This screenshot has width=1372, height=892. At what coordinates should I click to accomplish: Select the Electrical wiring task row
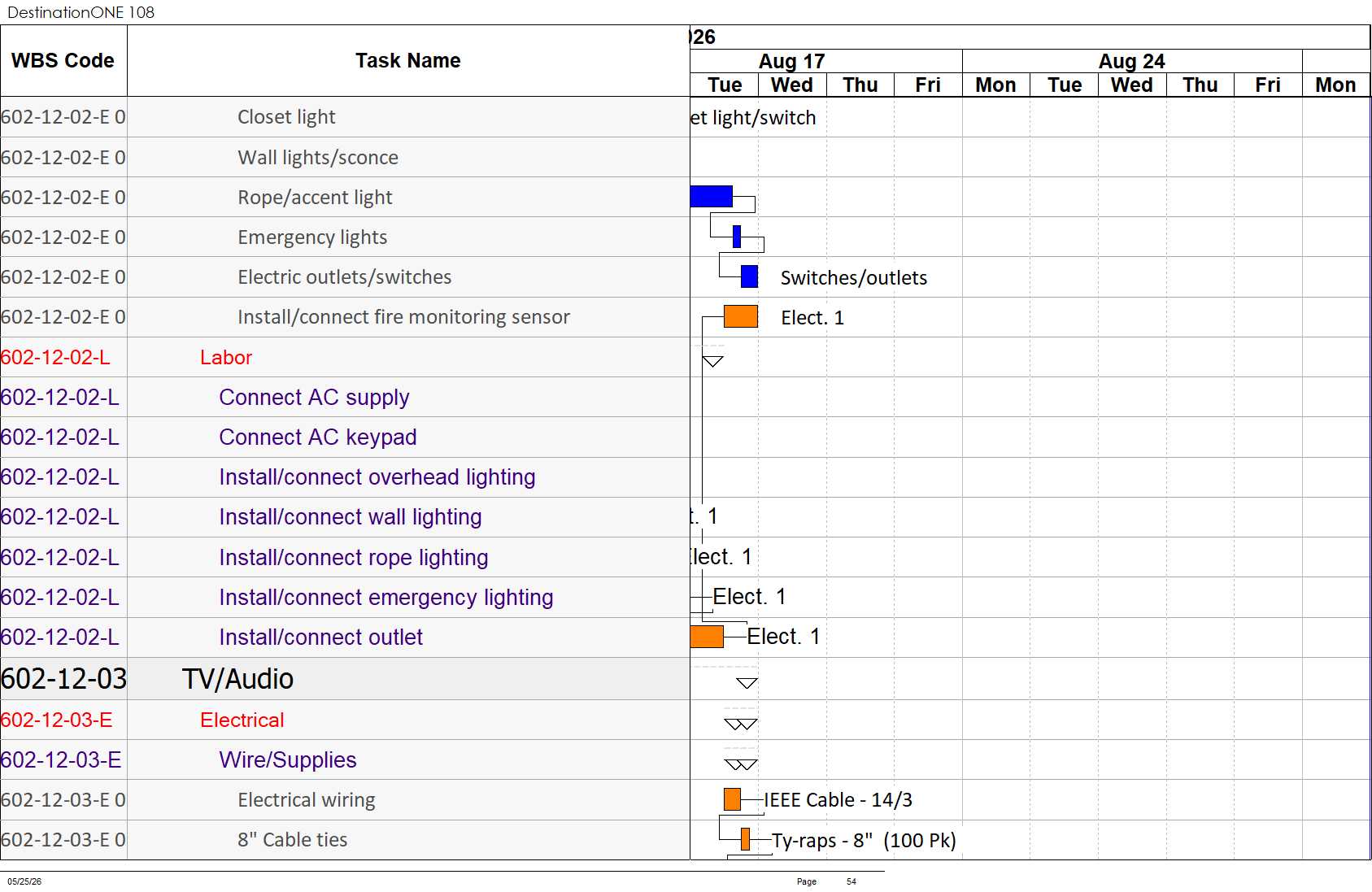click(345, 799)
